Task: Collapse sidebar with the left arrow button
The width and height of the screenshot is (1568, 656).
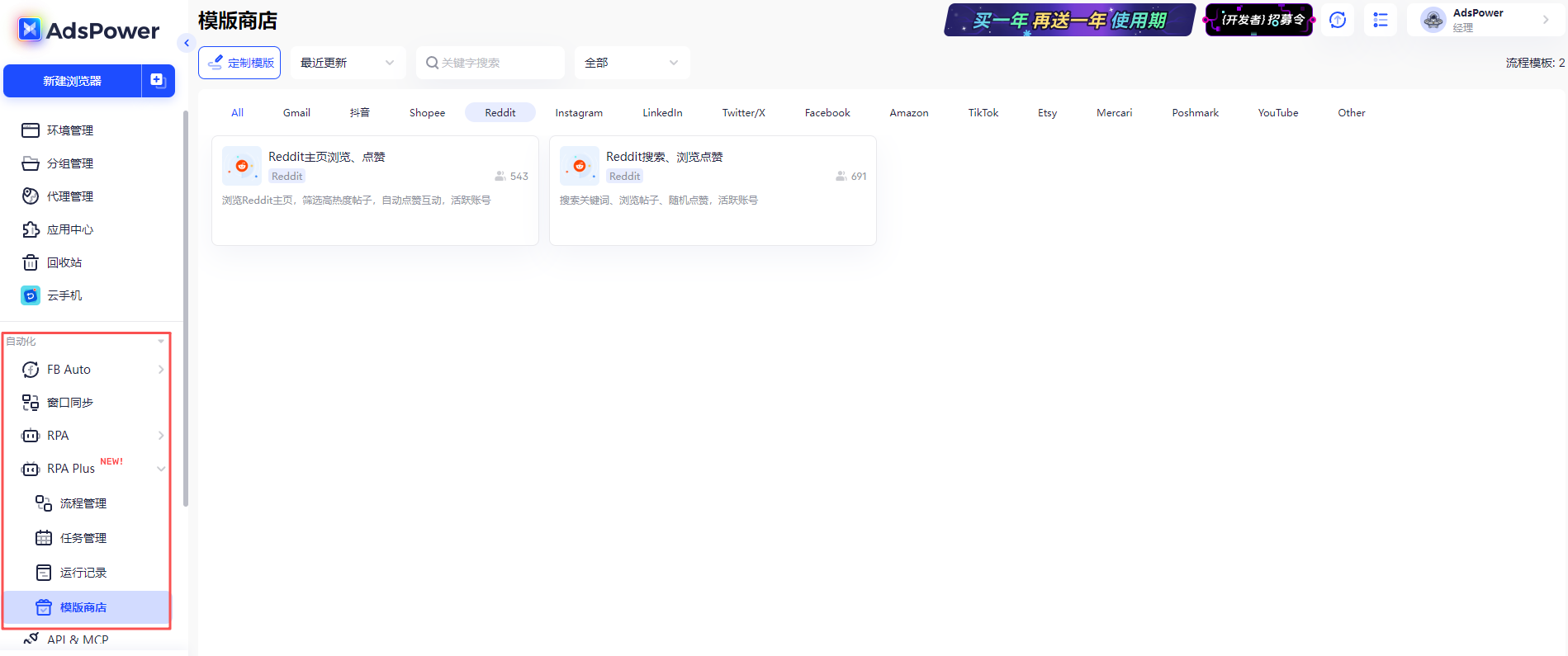Action: pos(187,43)
